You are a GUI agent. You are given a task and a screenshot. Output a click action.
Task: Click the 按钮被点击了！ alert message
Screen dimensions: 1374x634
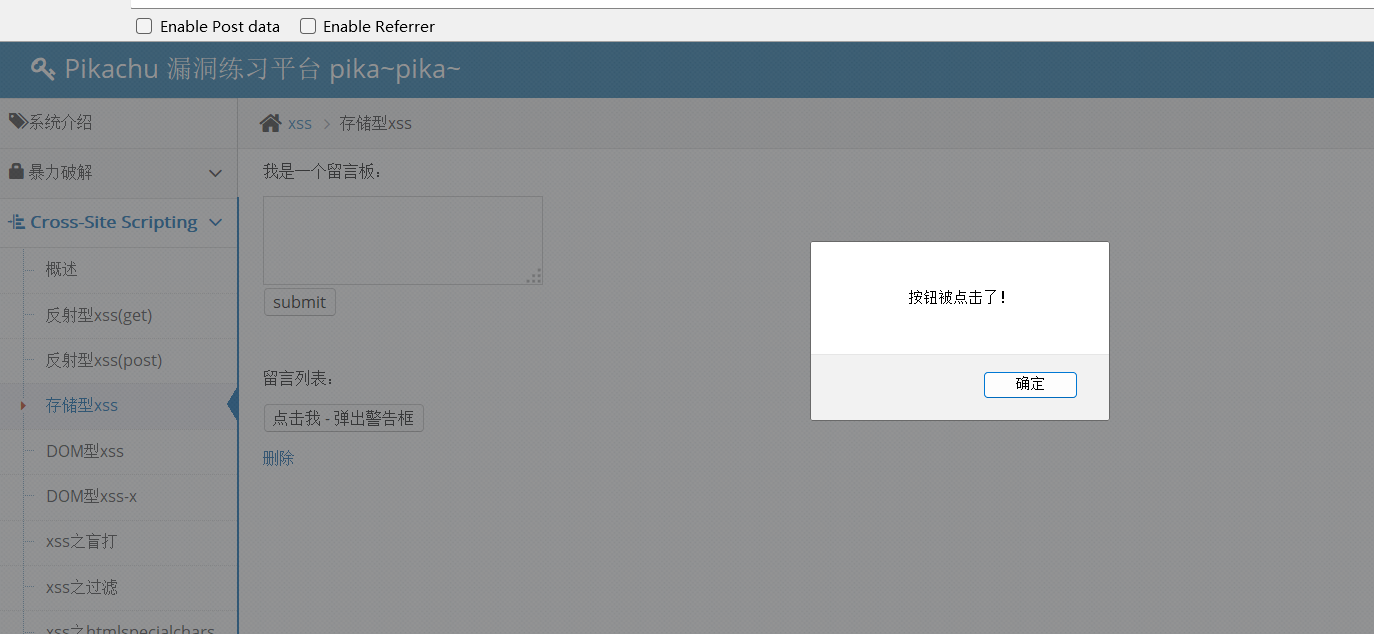958,297
